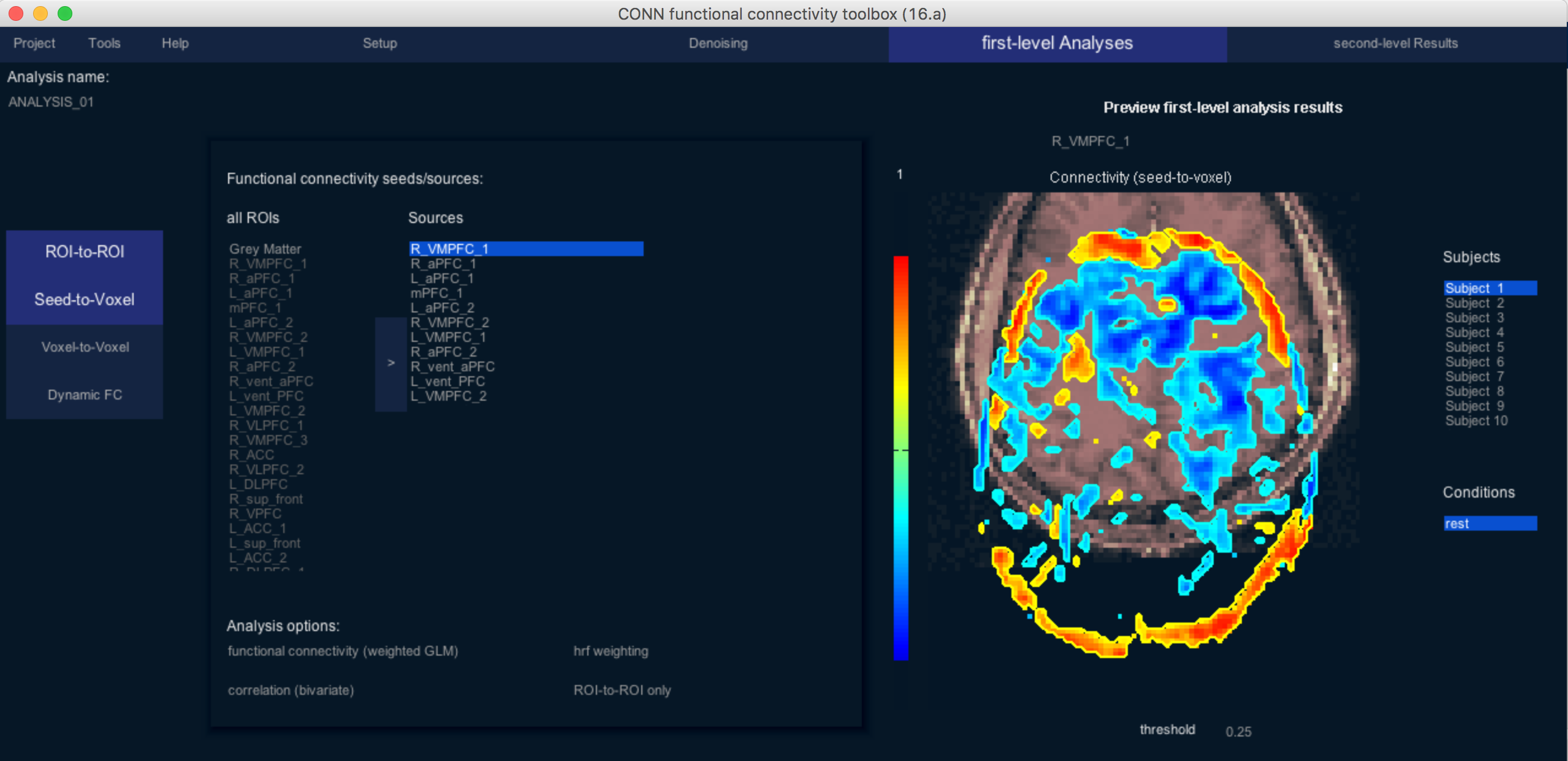Open the correlation (bivariate) measure dropdown
The height and width of the screenshot is (761, 1568).
click(x=291, y=691)
